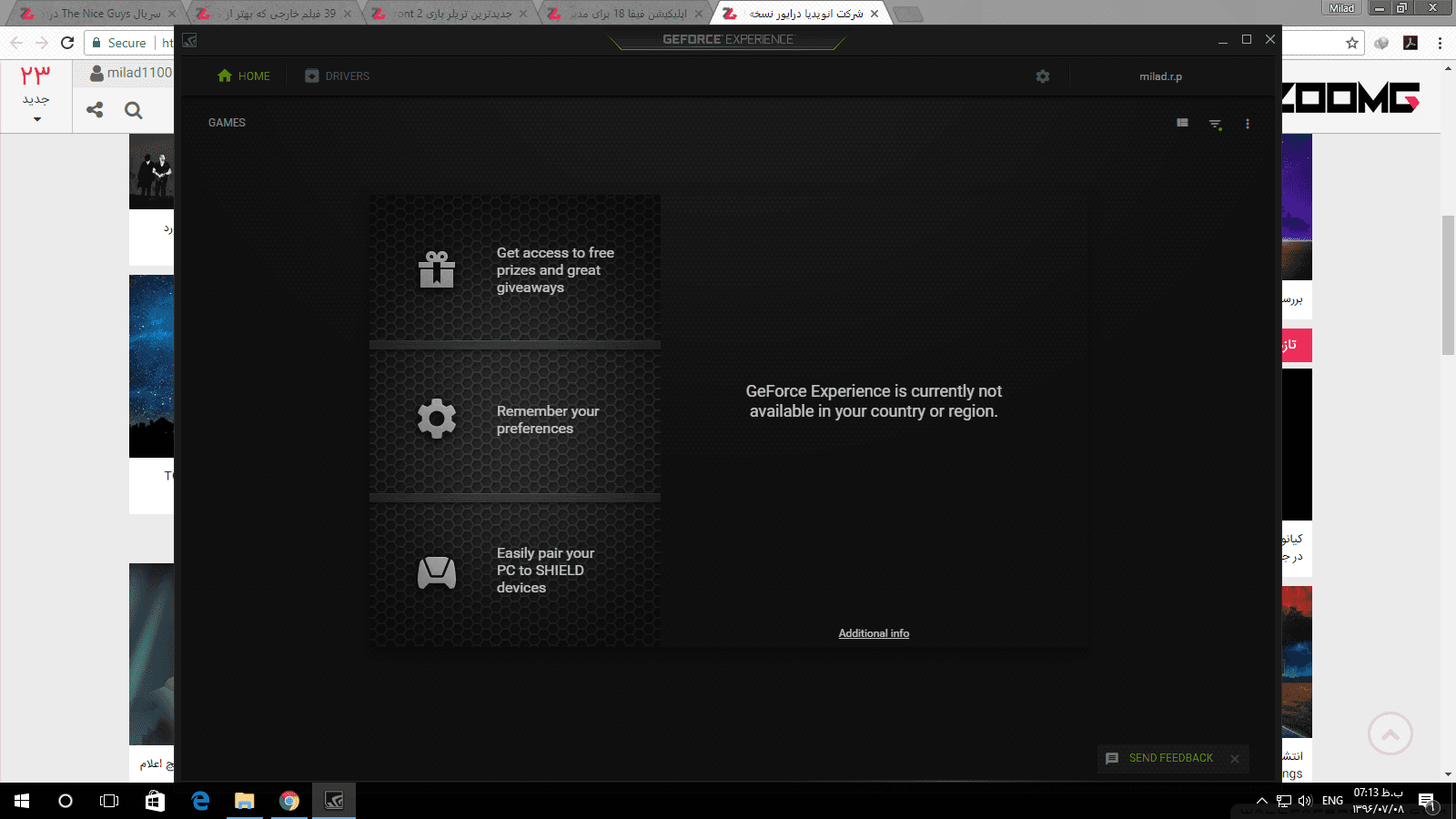Open GeForce Experience settings gear

point(1043,76)
